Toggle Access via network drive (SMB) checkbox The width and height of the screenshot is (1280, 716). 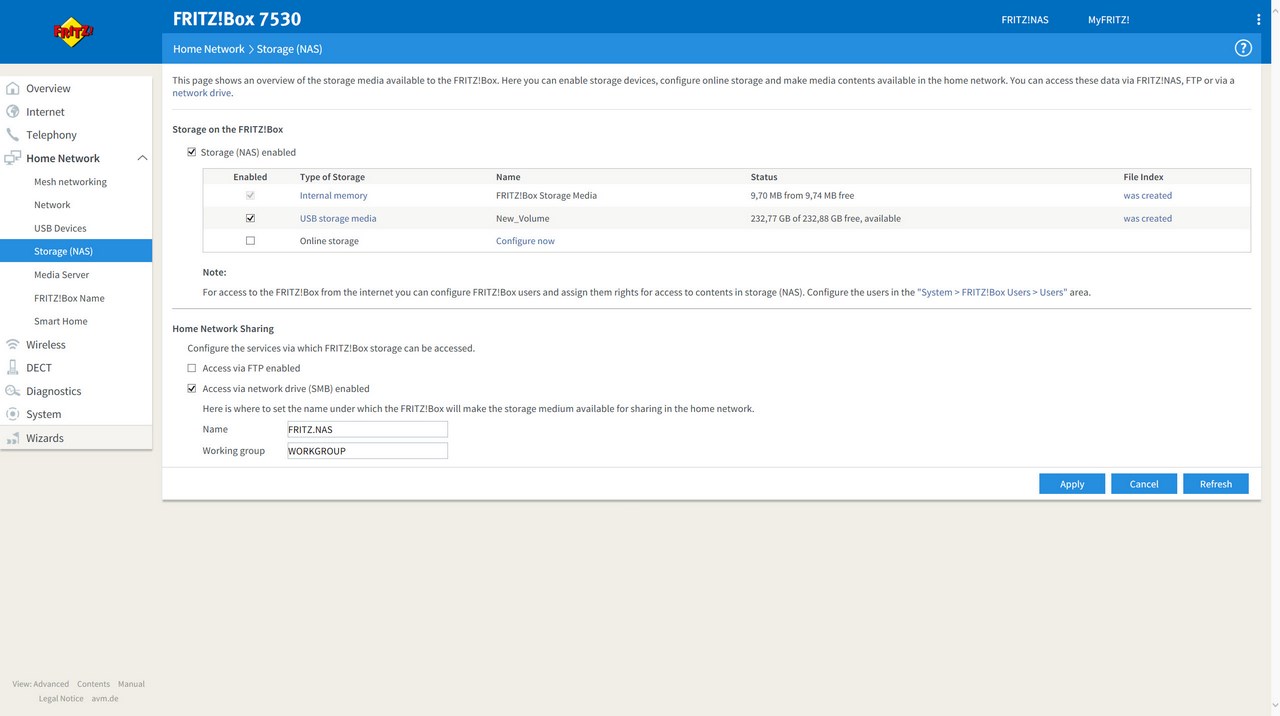click(192, 388)
